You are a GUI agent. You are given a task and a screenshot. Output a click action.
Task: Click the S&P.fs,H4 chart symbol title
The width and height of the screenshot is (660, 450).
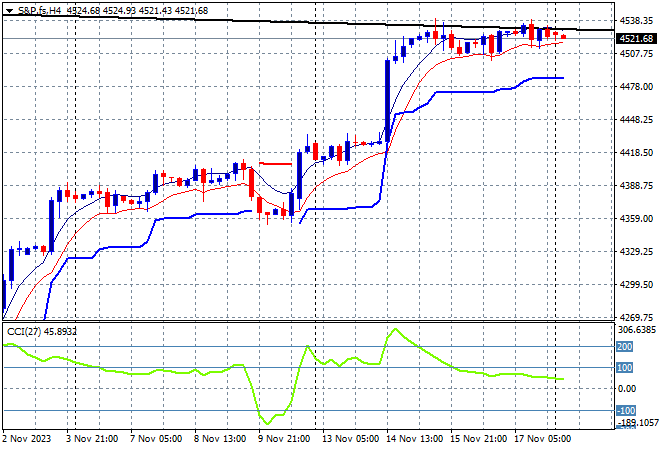click(x=48, y=10)
